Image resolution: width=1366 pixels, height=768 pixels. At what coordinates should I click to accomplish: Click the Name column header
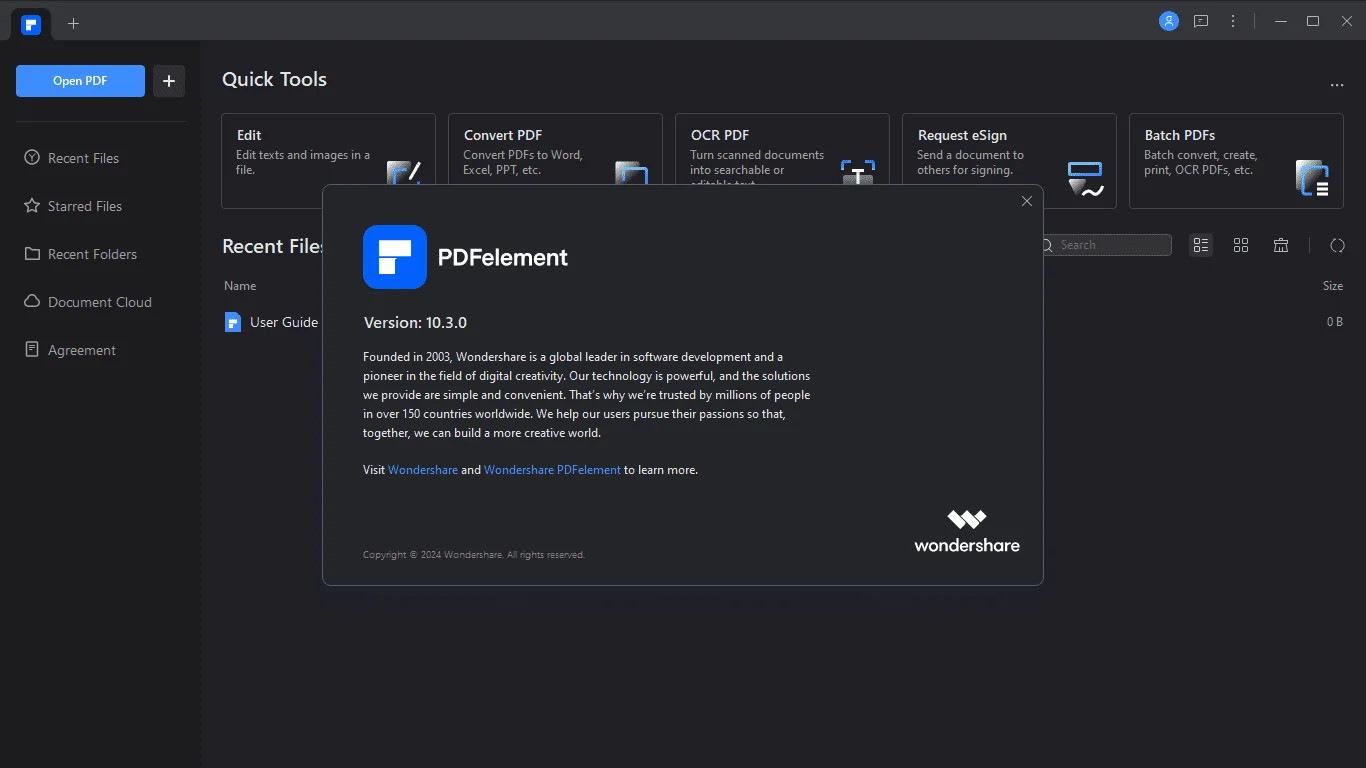point(240,286)
